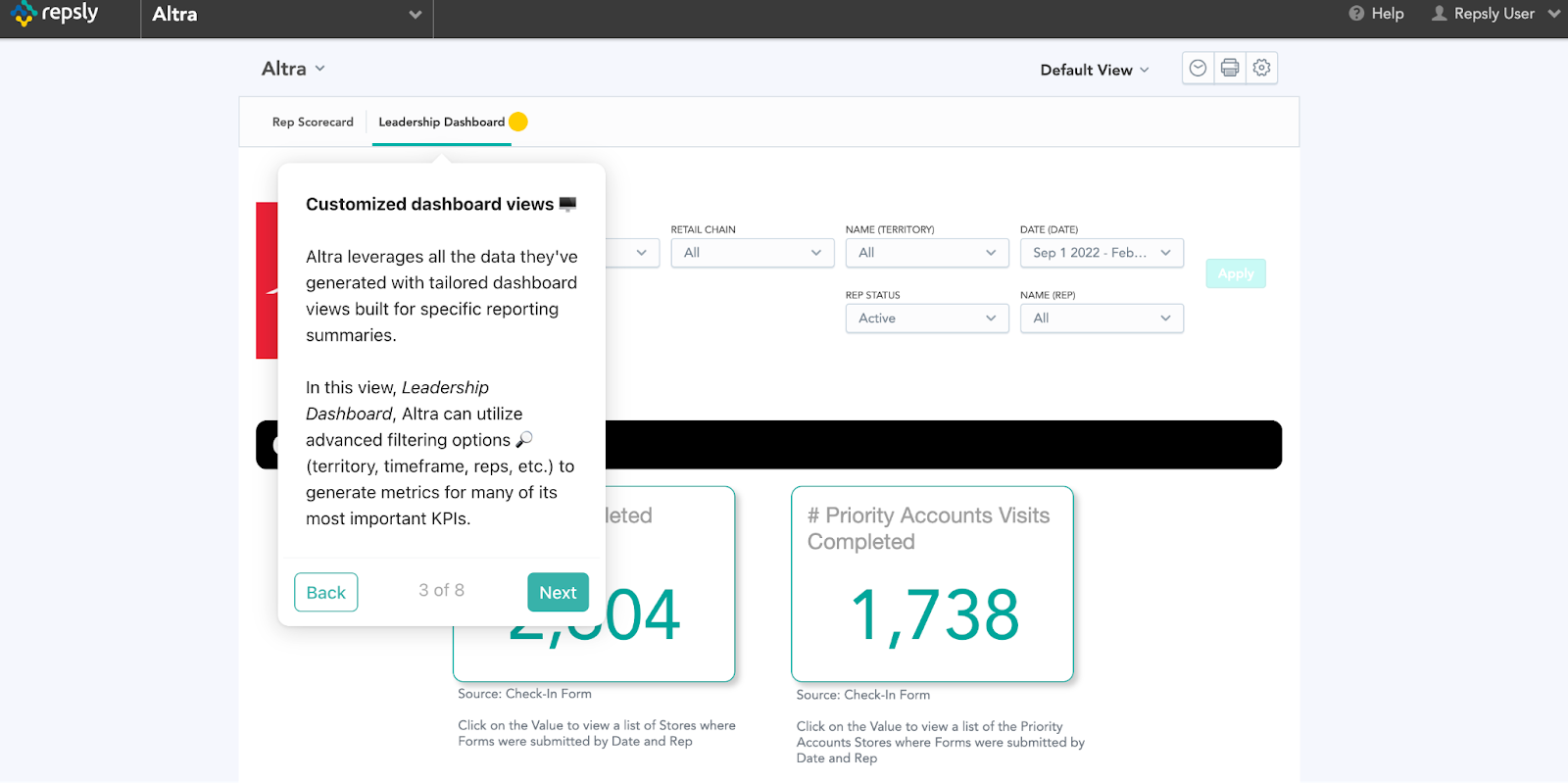Click the 1,738 priority accounts value
The image size is (1568, 783).
coord(935,615)
